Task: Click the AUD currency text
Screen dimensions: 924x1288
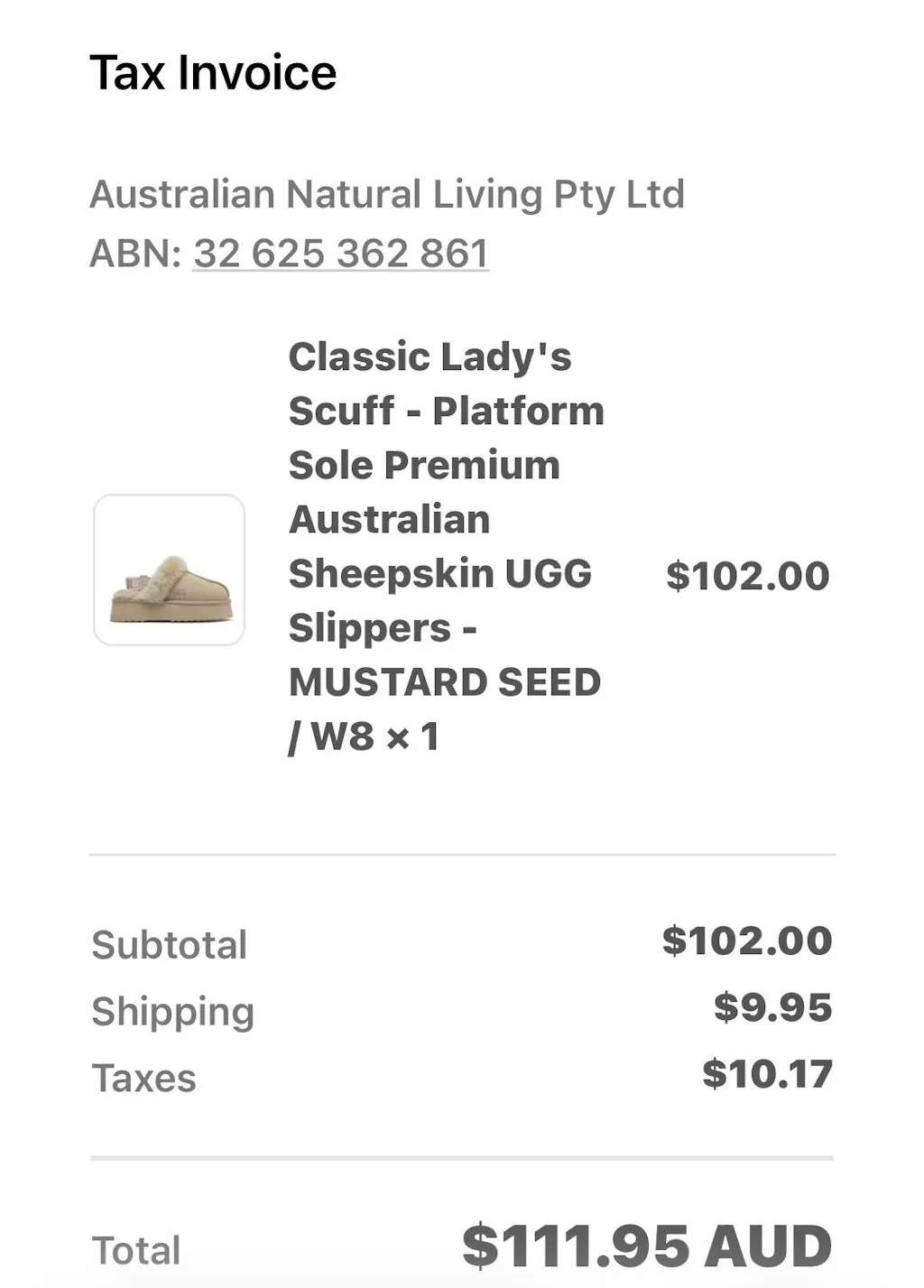Action: coord(768,1246)
